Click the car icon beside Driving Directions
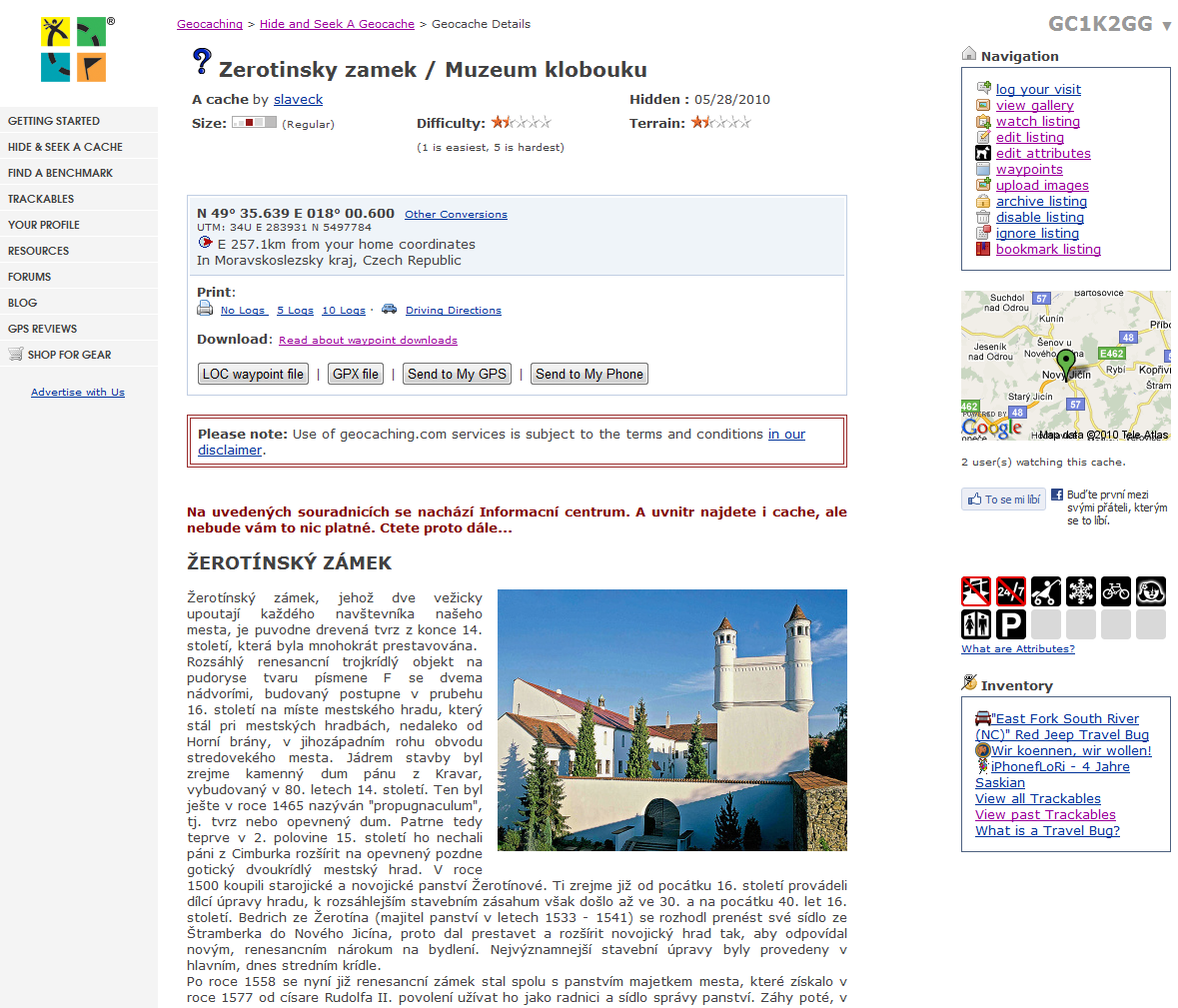 point(389,309)
